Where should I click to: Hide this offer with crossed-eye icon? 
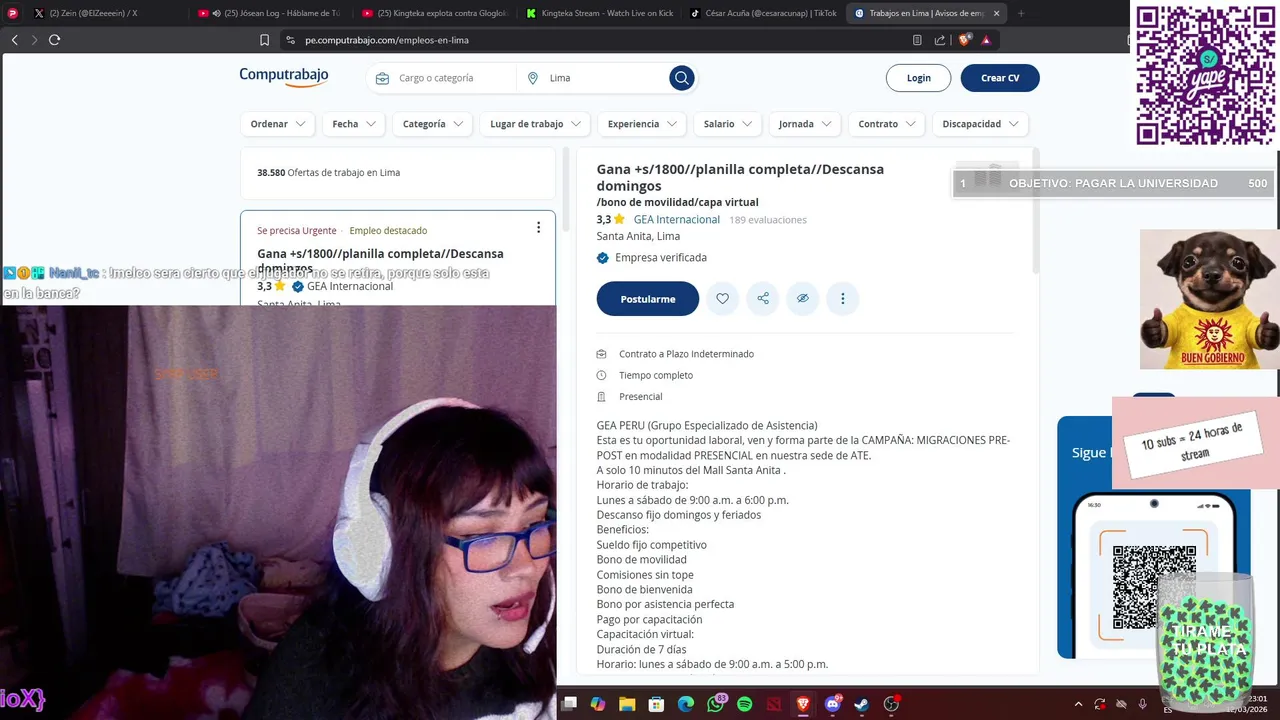[x=802, y=298]
